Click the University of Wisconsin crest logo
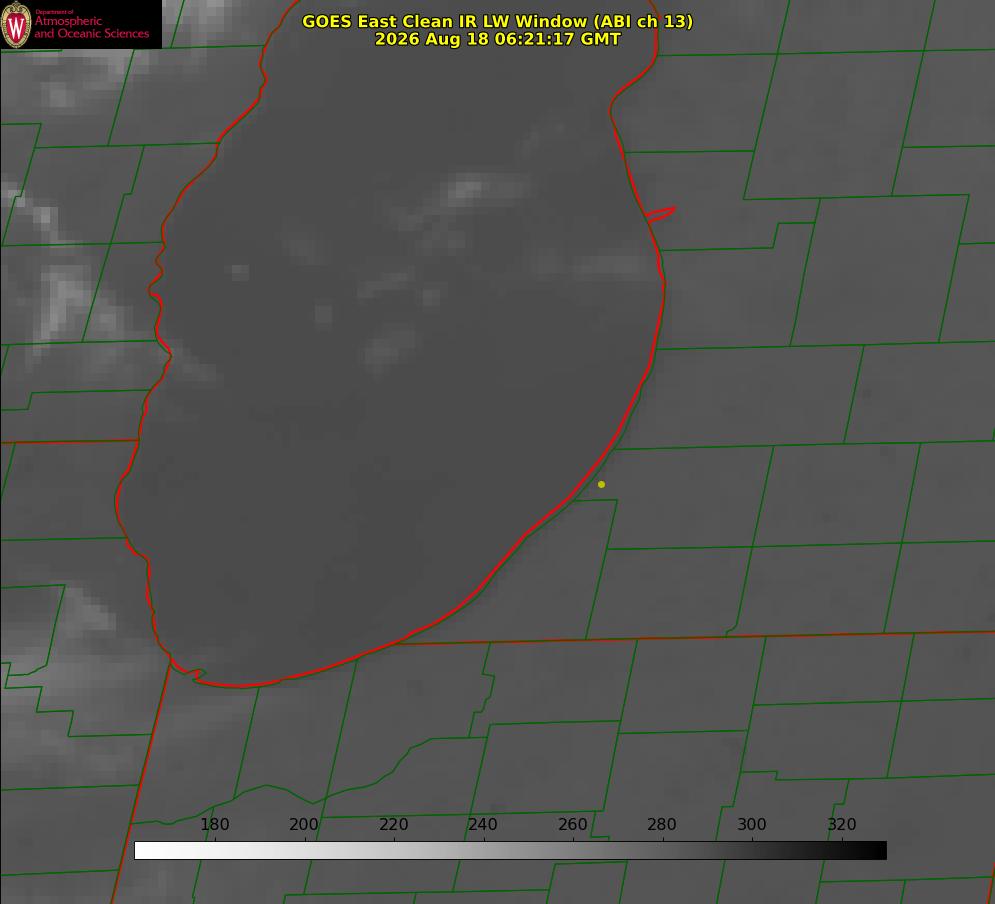This screenshot has height=904, width=995. [x=16, y=24]
